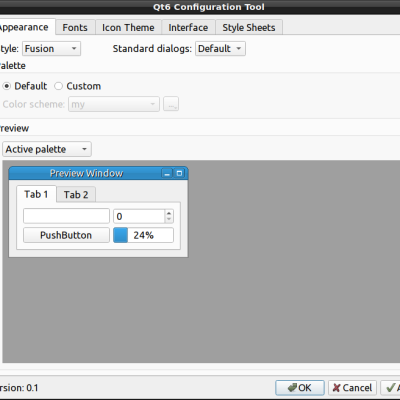Decrease the spin box value arrow
The image size is (400, 400).
coord(169,219)
